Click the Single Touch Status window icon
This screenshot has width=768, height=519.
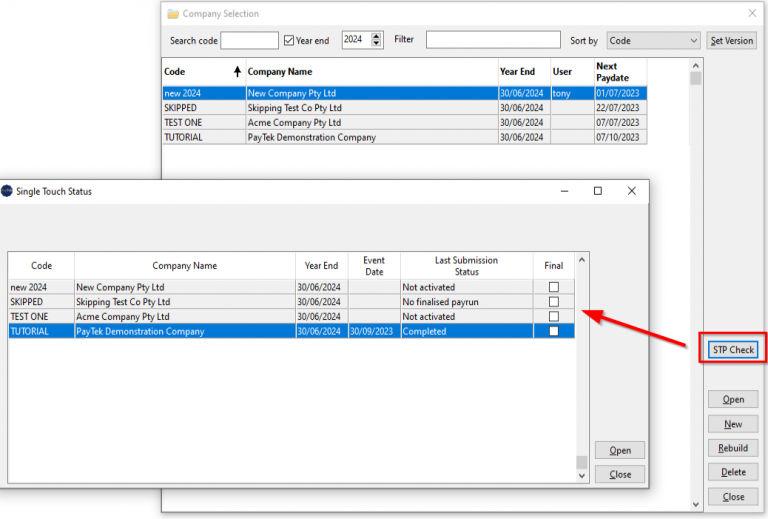[7, 191]
